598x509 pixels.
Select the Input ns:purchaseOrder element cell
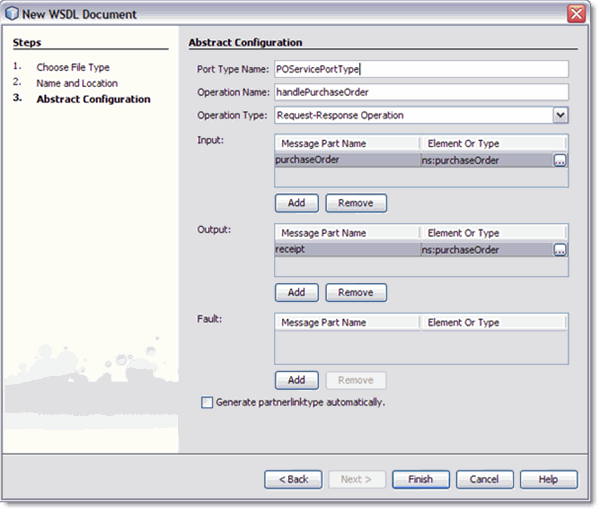point(487,161)
